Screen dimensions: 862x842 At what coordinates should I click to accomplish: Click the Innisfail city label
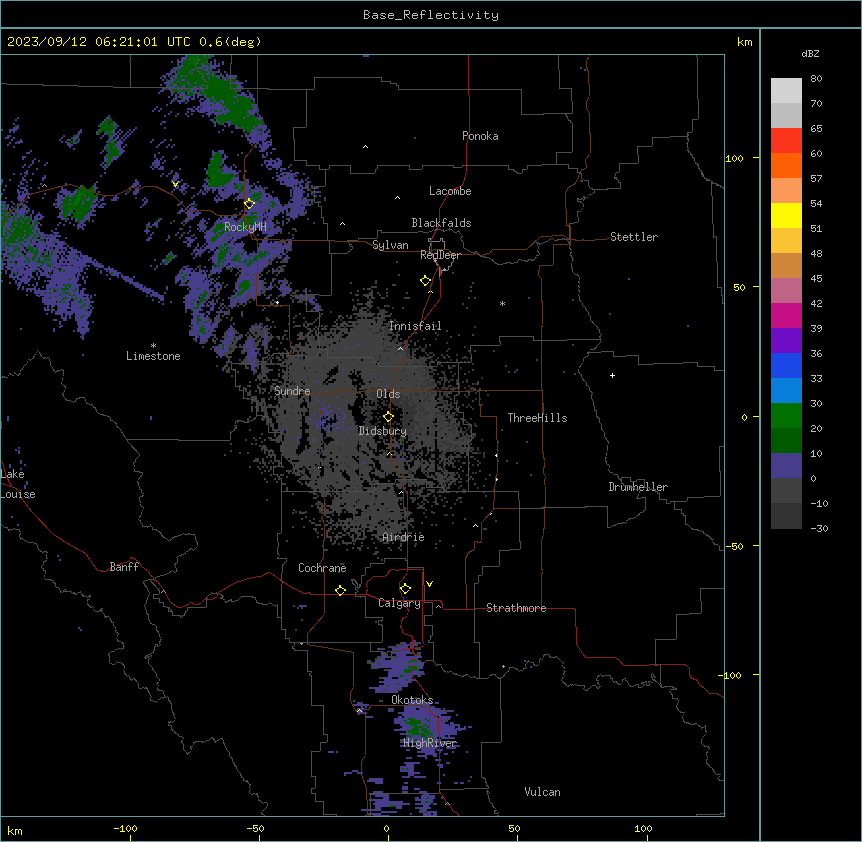[x=415, y=326]
